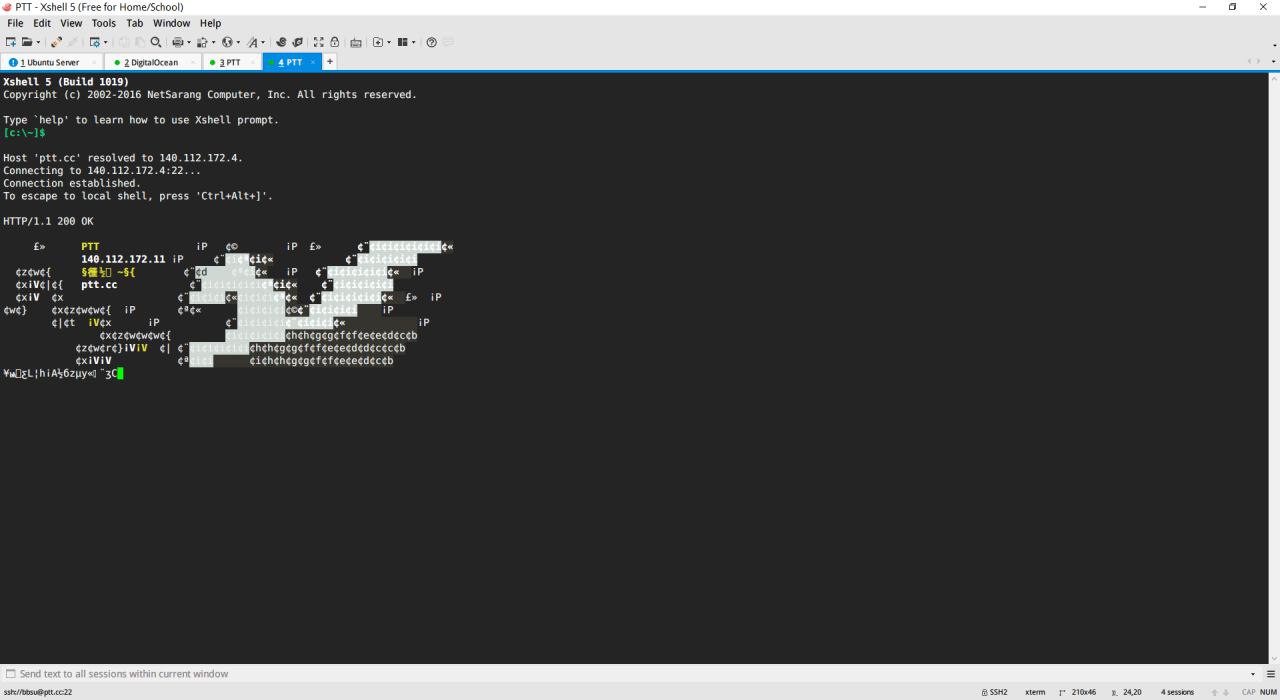Image resolution: width=1280 pixels, height=700 pixels.
Task: Click the xterm terminal type status
Action: pyautogui.click(x=1035, y=692)
